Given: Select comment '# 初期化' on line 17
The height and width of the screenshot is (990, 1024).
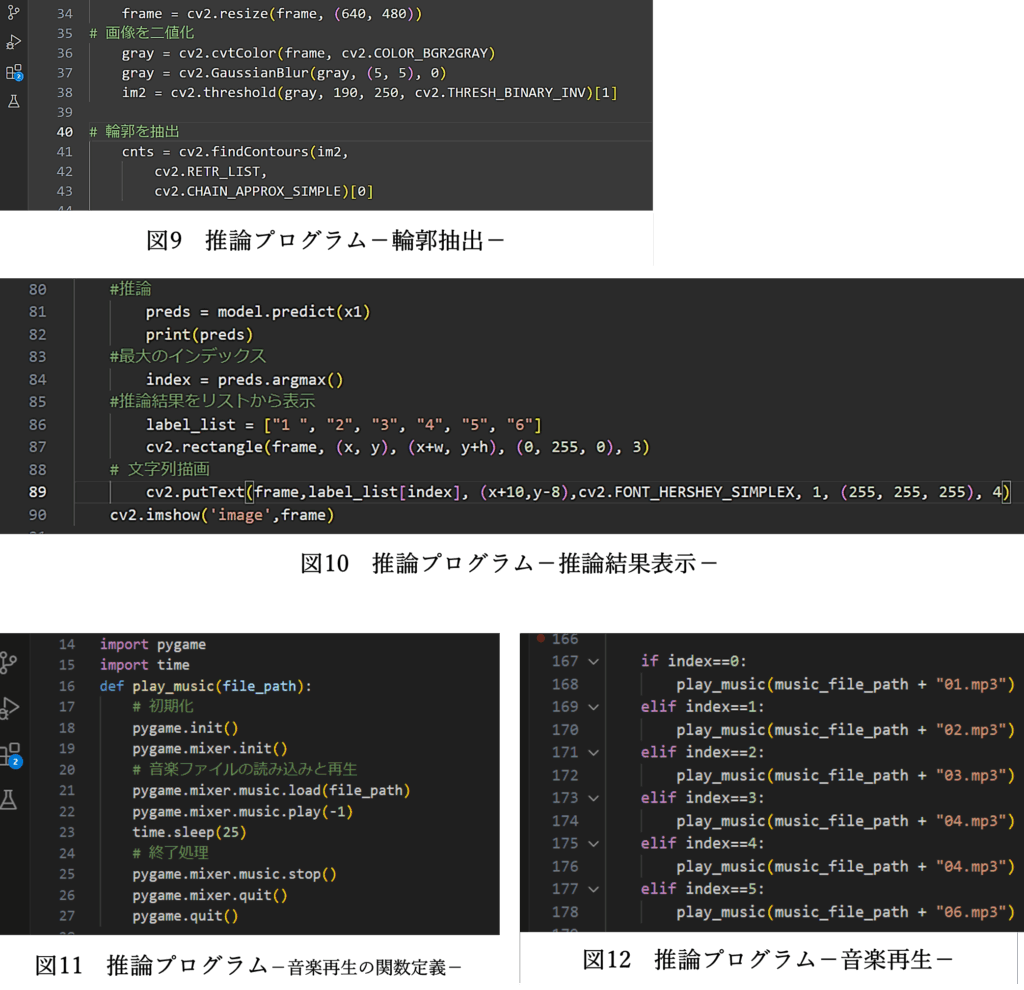Looking at the screenshot, I should pos(163,707).
